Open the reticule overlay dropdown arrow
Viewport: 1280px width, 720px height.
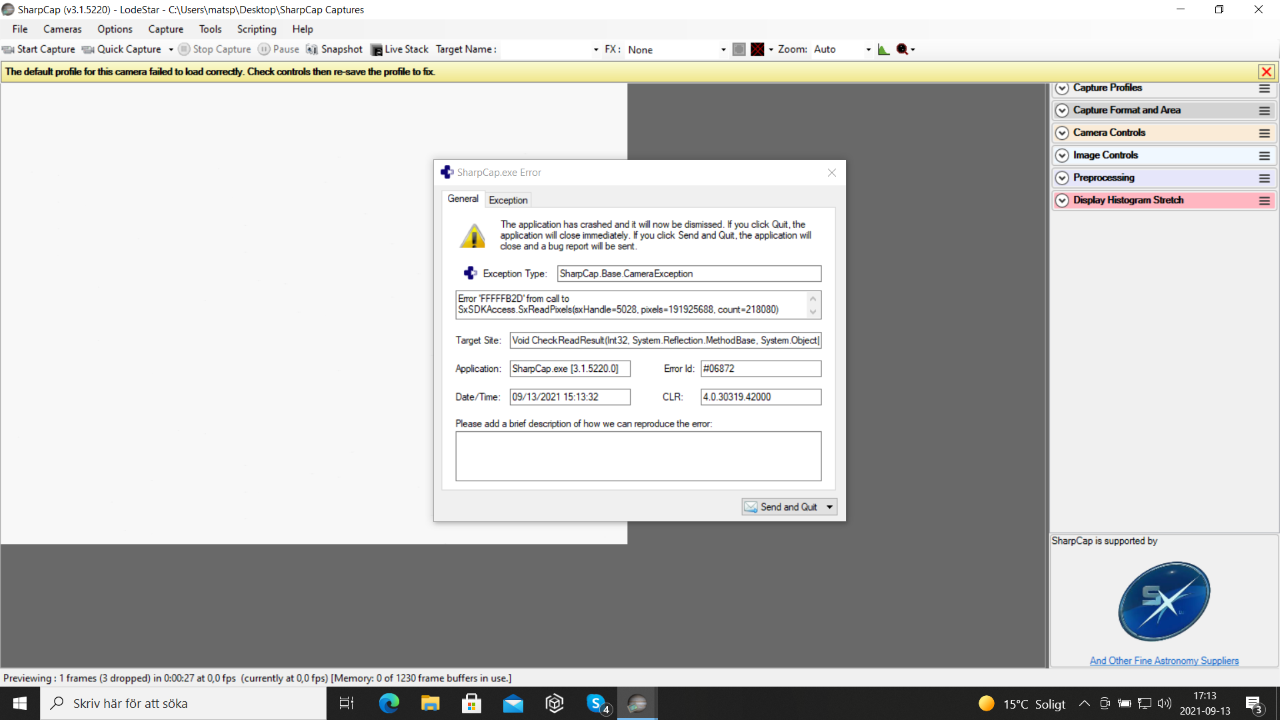[770, 49]
